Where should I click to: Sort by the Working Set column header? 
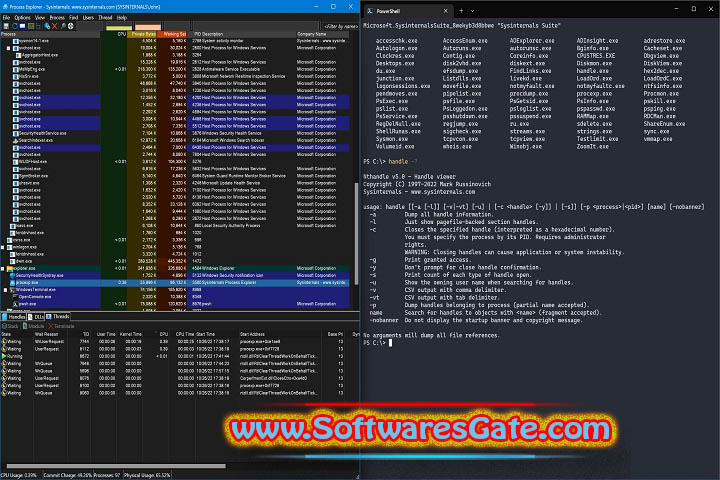point(173,34)
